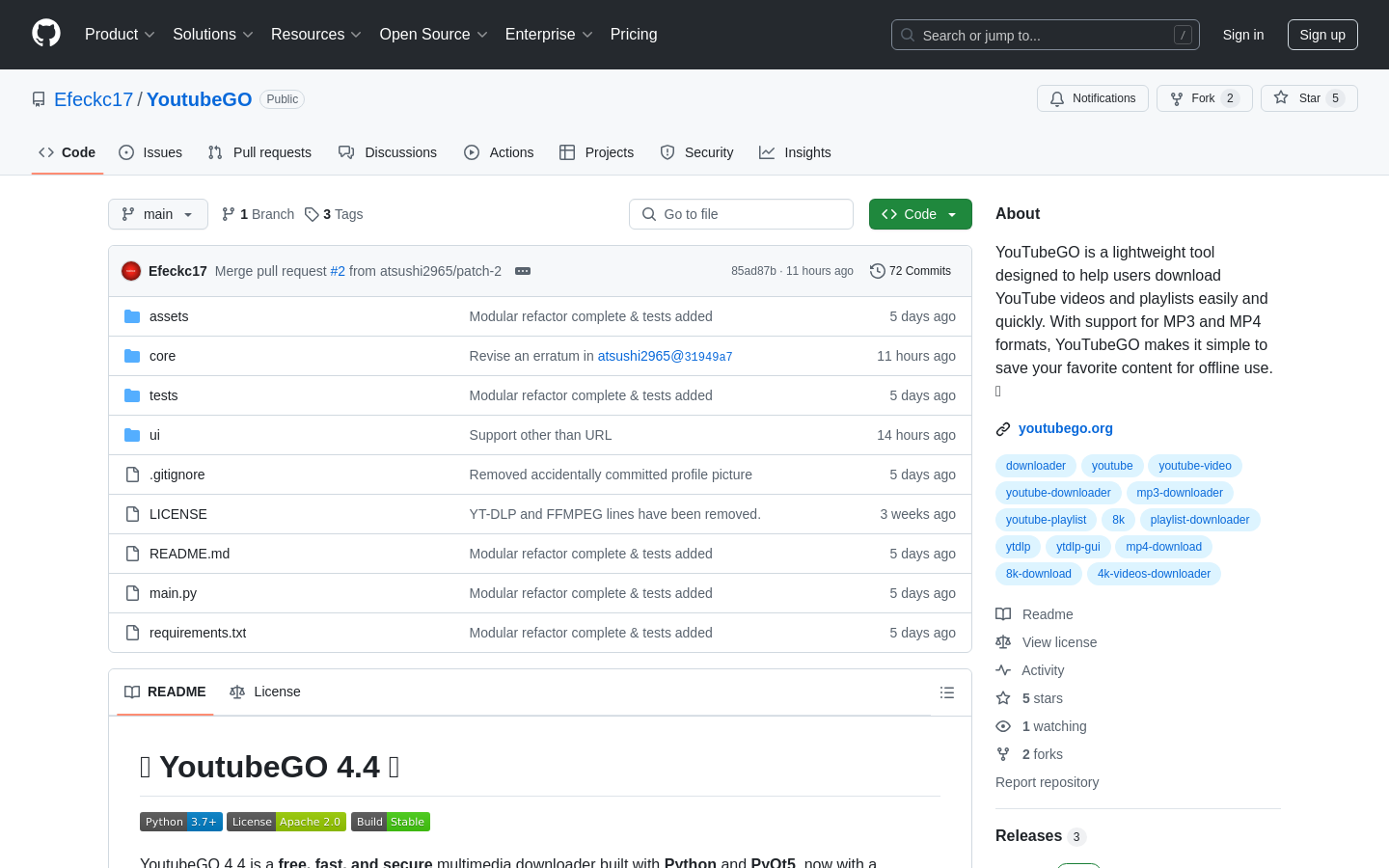Click the Fork button icon
Image resolution: width=1389 pixels, height=868 pixels.
(1177, 98)
